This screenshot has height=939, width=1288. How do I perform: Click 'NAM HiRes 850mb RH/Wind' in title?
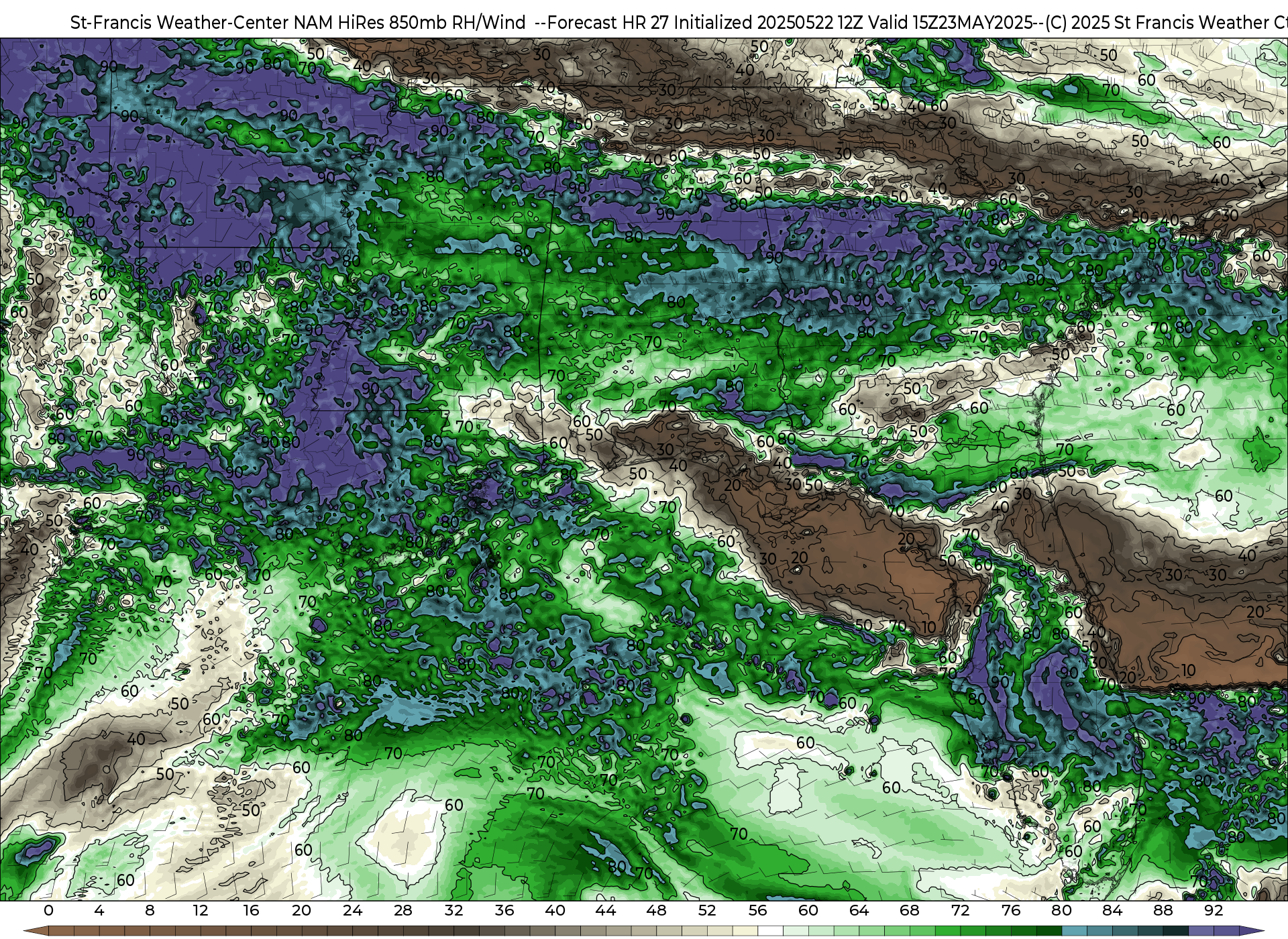[x=409, y=23]
